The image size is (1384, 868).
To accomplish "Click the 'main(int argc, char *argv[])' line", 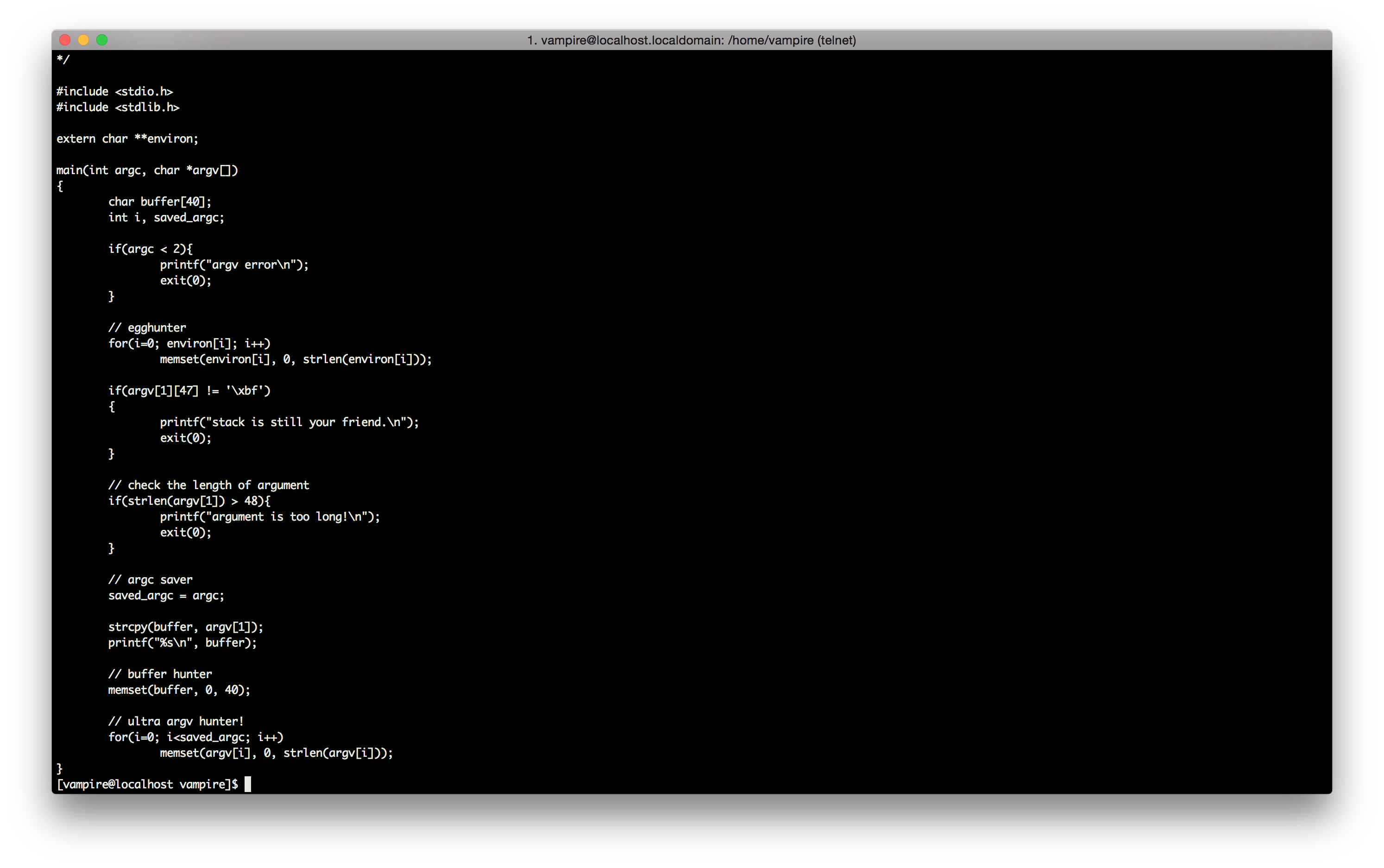I will coord(146,170).
